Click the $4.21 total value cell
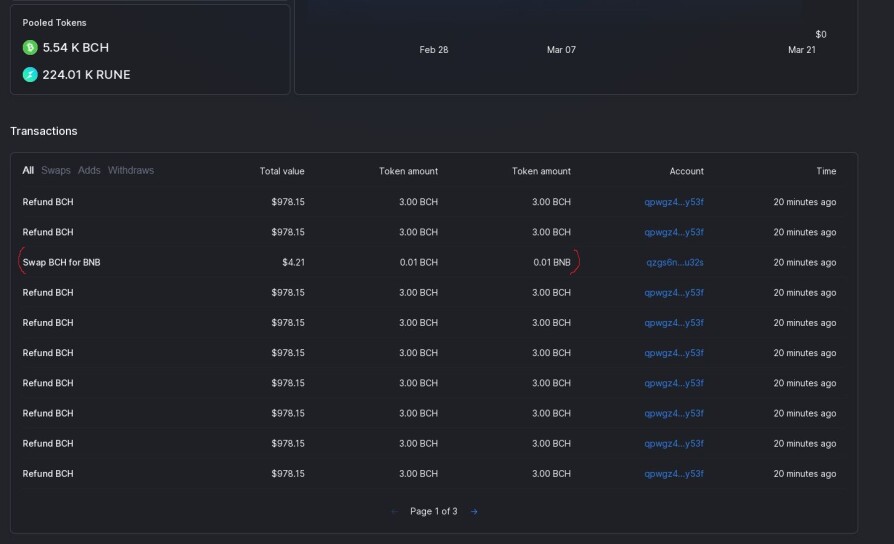The image size is (894, 544). point(293,262)
